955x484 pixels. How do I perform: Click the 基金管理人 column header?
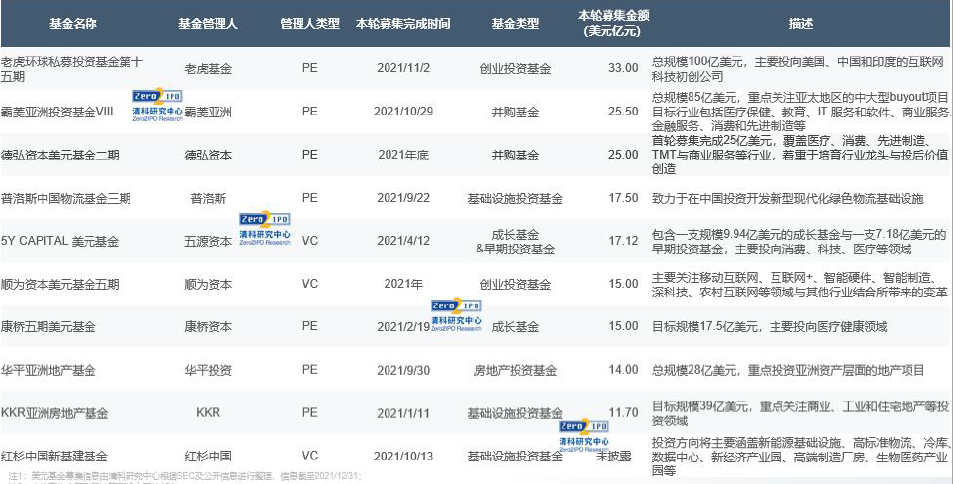(x=208, y=24)
